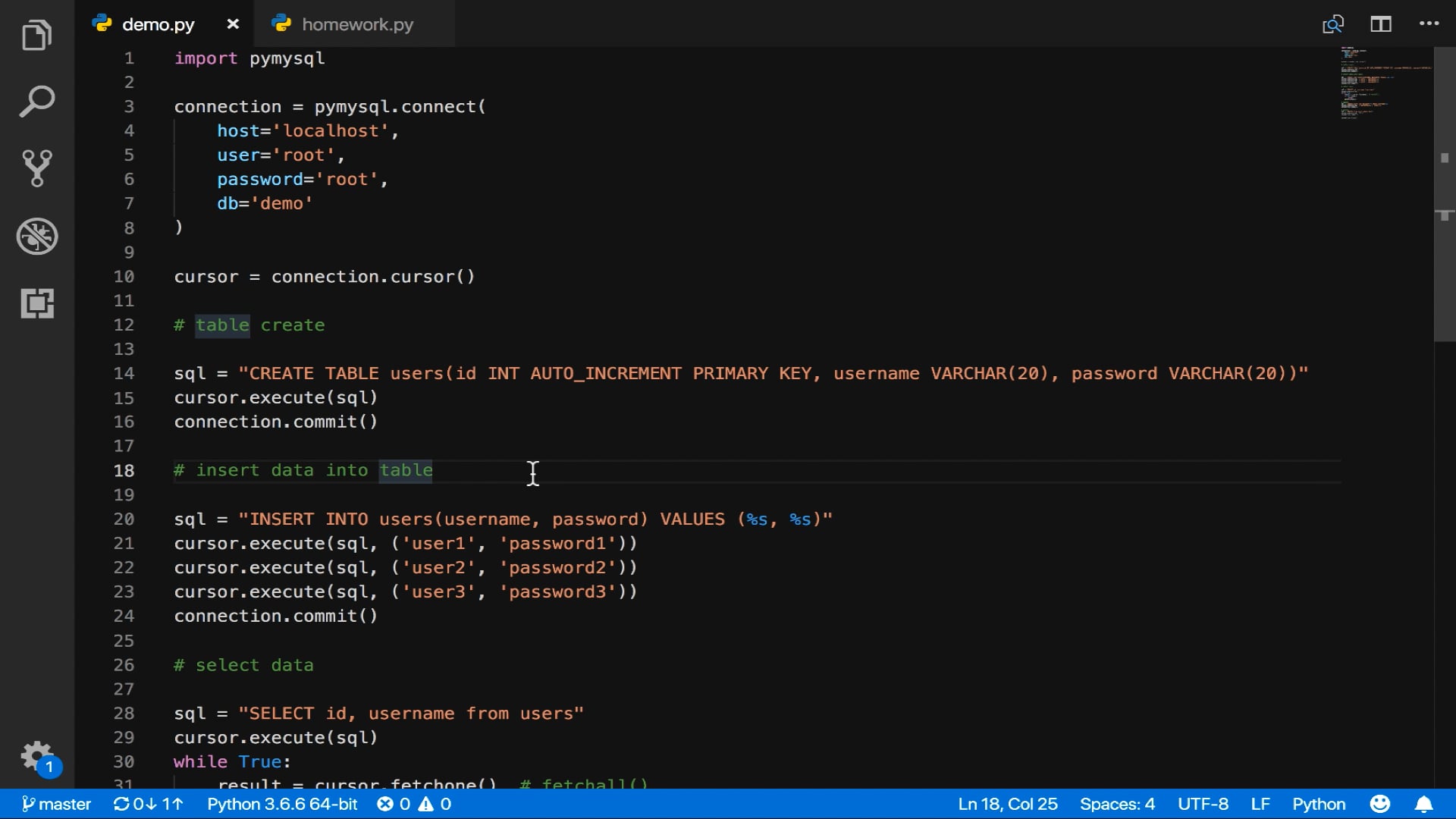Click the feedback smiley icon
This screenshot has height=819, width=1456.
pos(1380,804)
